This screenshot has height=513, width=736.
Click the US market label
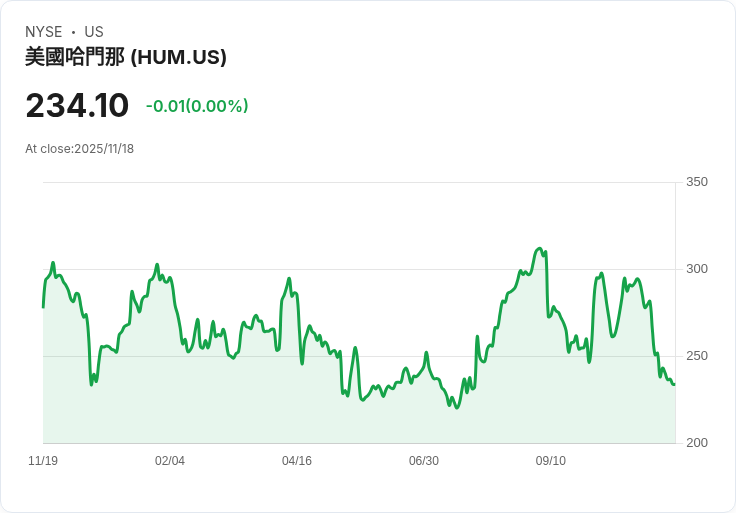tap(94, 32)
